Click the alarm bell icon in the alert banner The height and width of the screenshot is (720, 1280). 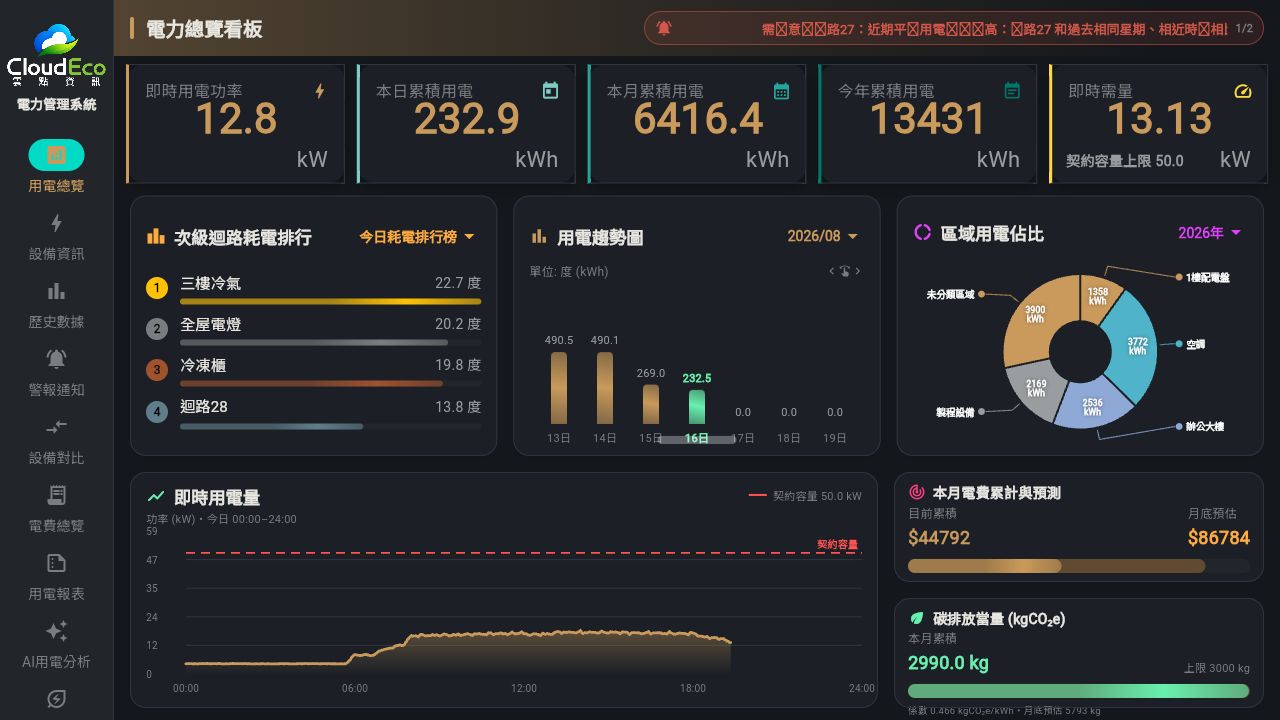coord(664,28)
